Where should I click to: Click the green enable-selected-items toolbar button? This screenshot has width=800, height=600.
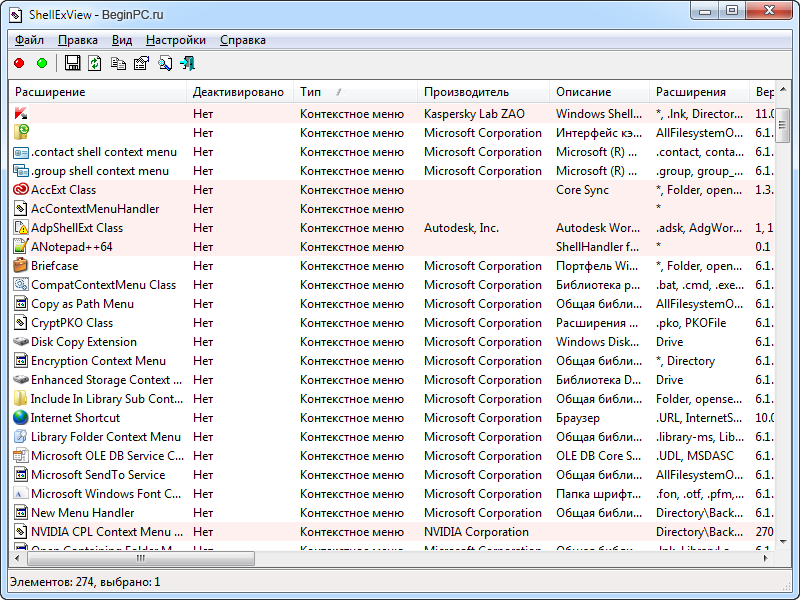42,63
